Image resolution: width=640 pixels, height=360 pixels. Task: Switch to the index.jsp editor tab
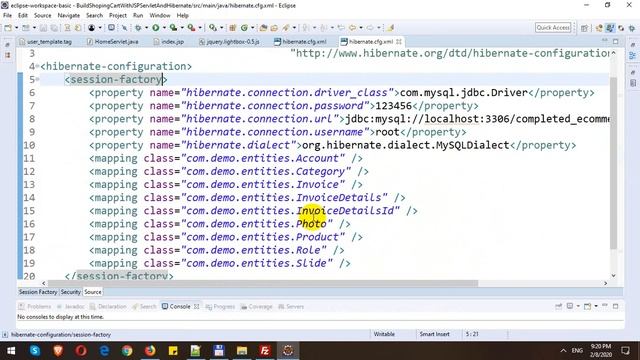tap(169, 42)
